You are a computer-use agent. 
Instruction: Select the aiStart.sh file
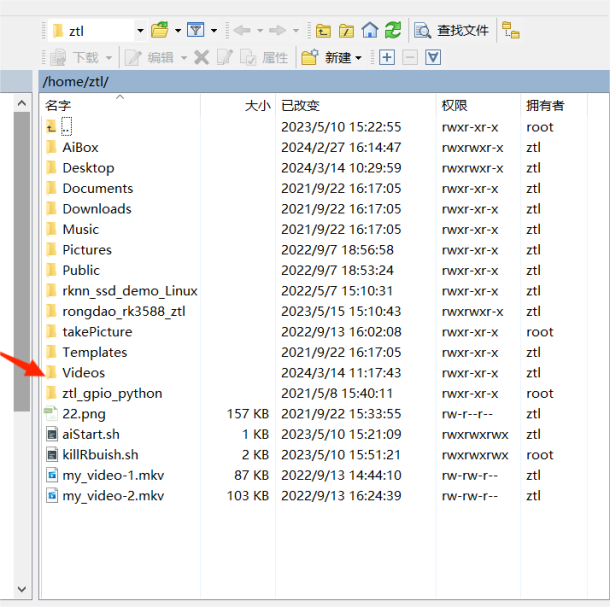pos(91,435)
